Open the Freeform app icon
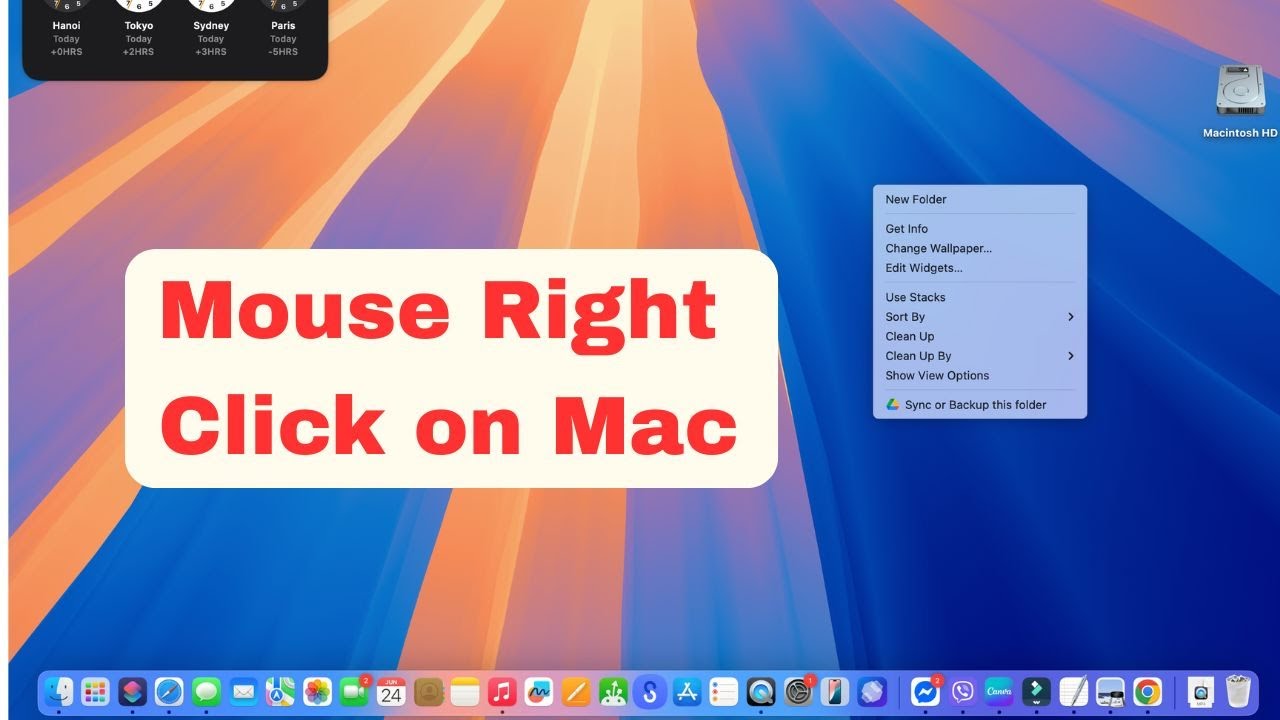1280x720 pixels. point(539,691)
